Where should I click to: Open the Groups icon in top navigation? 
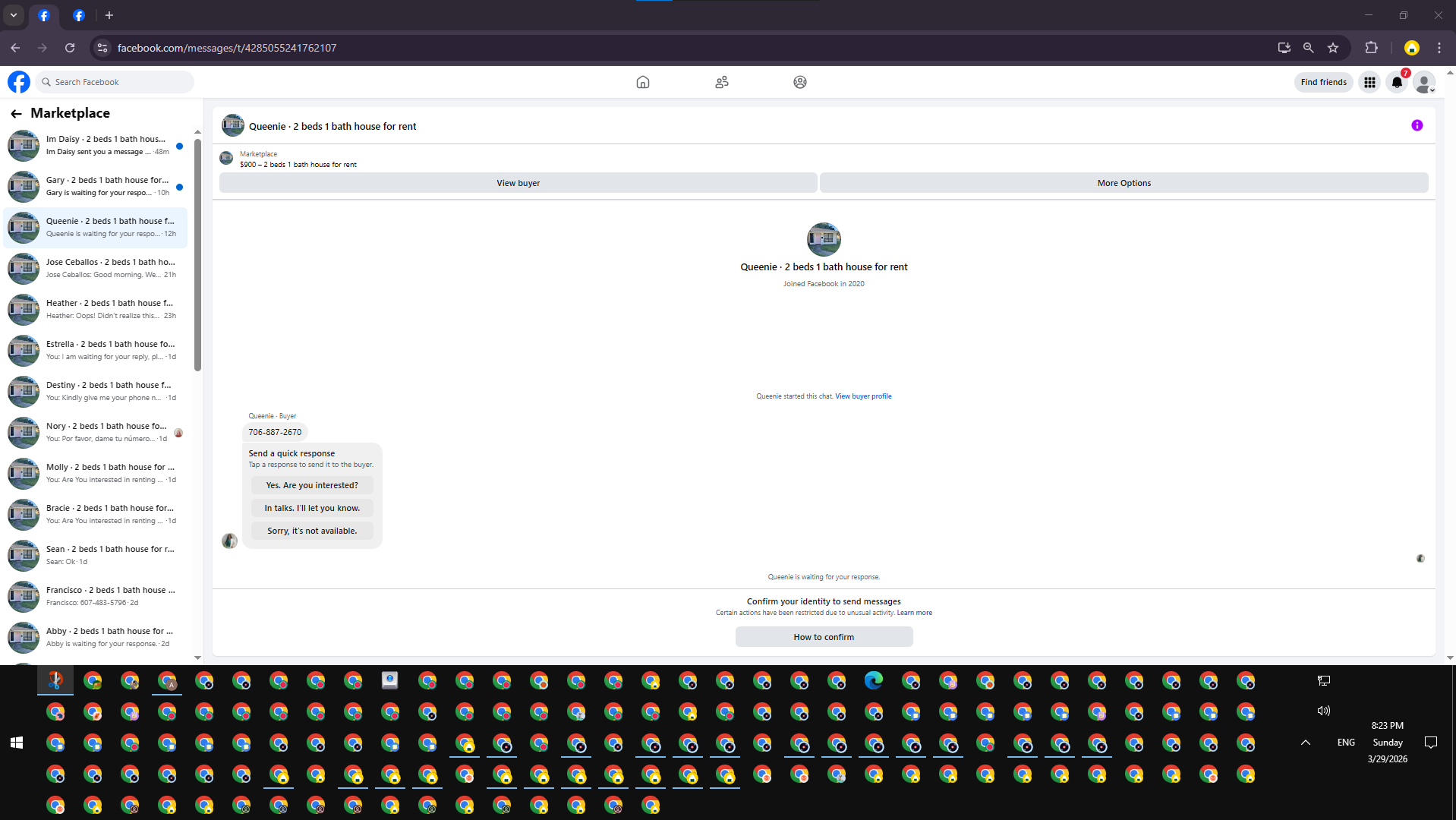(x=800, y=82)
